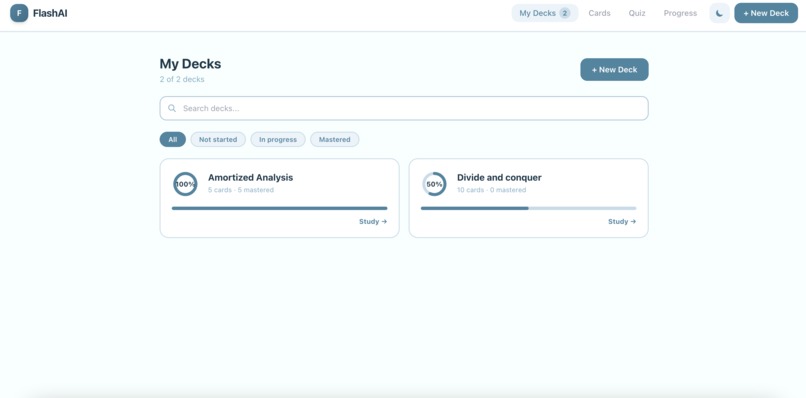The height and width of the screenshot is (398, 806).
Task: Click the '5 cards · 5 mastered' text
Action: [241, 190]
